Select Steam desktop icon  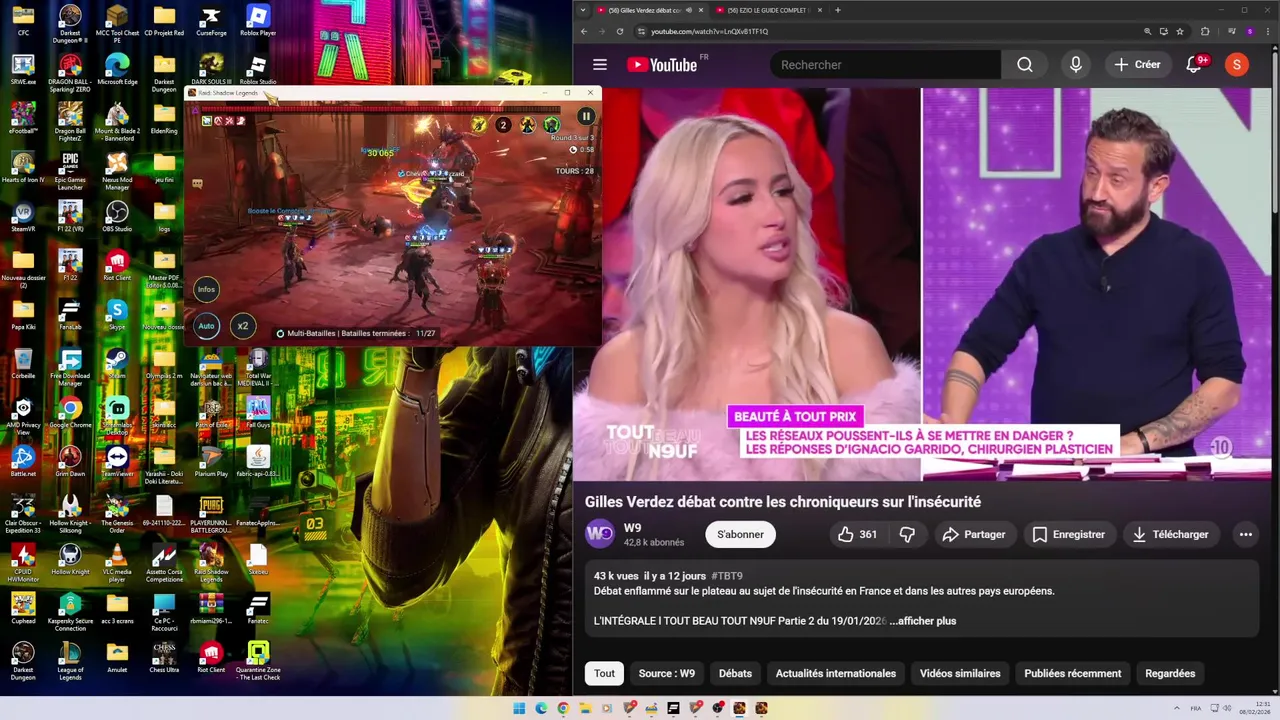[117, 364]
